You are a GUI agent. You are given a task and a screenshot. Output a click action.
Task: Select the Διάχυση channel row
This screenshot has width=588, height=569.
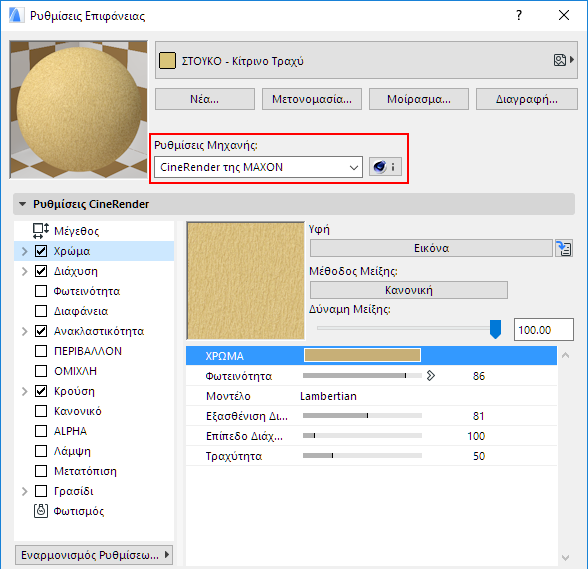pyautogui.click(x=94, y=271)
